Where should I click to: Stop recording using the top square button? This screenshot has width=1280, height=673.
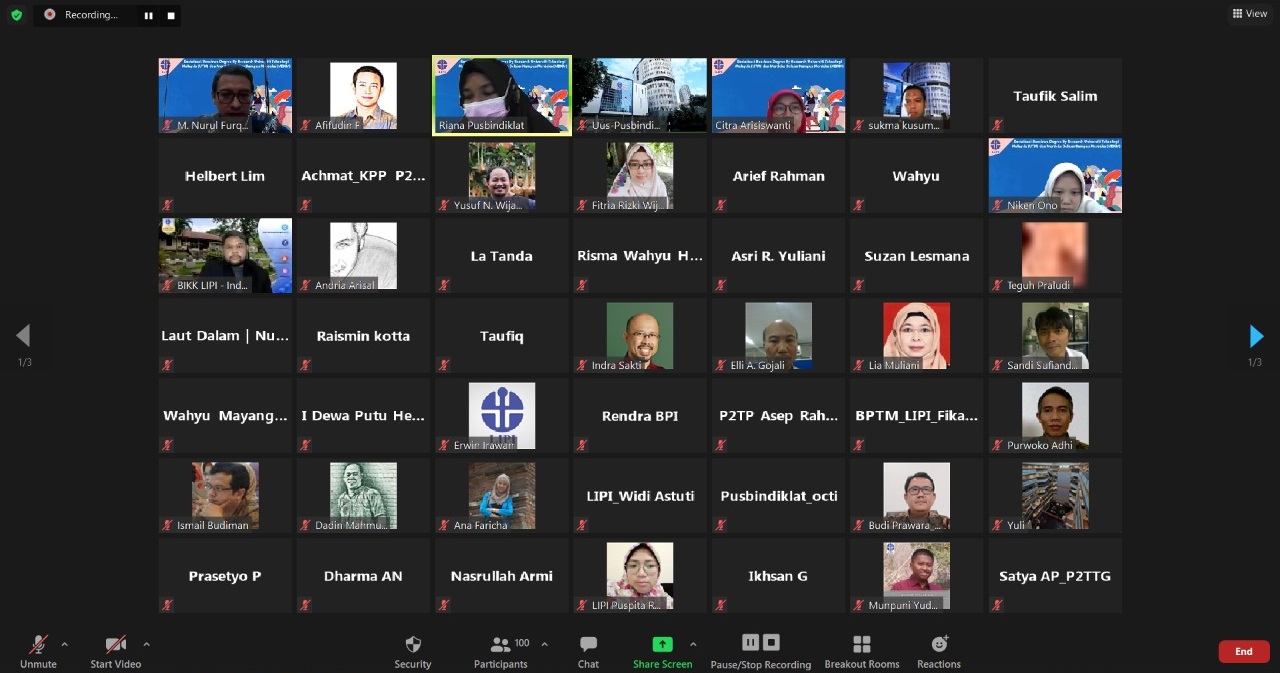click(x=171, y=15)
